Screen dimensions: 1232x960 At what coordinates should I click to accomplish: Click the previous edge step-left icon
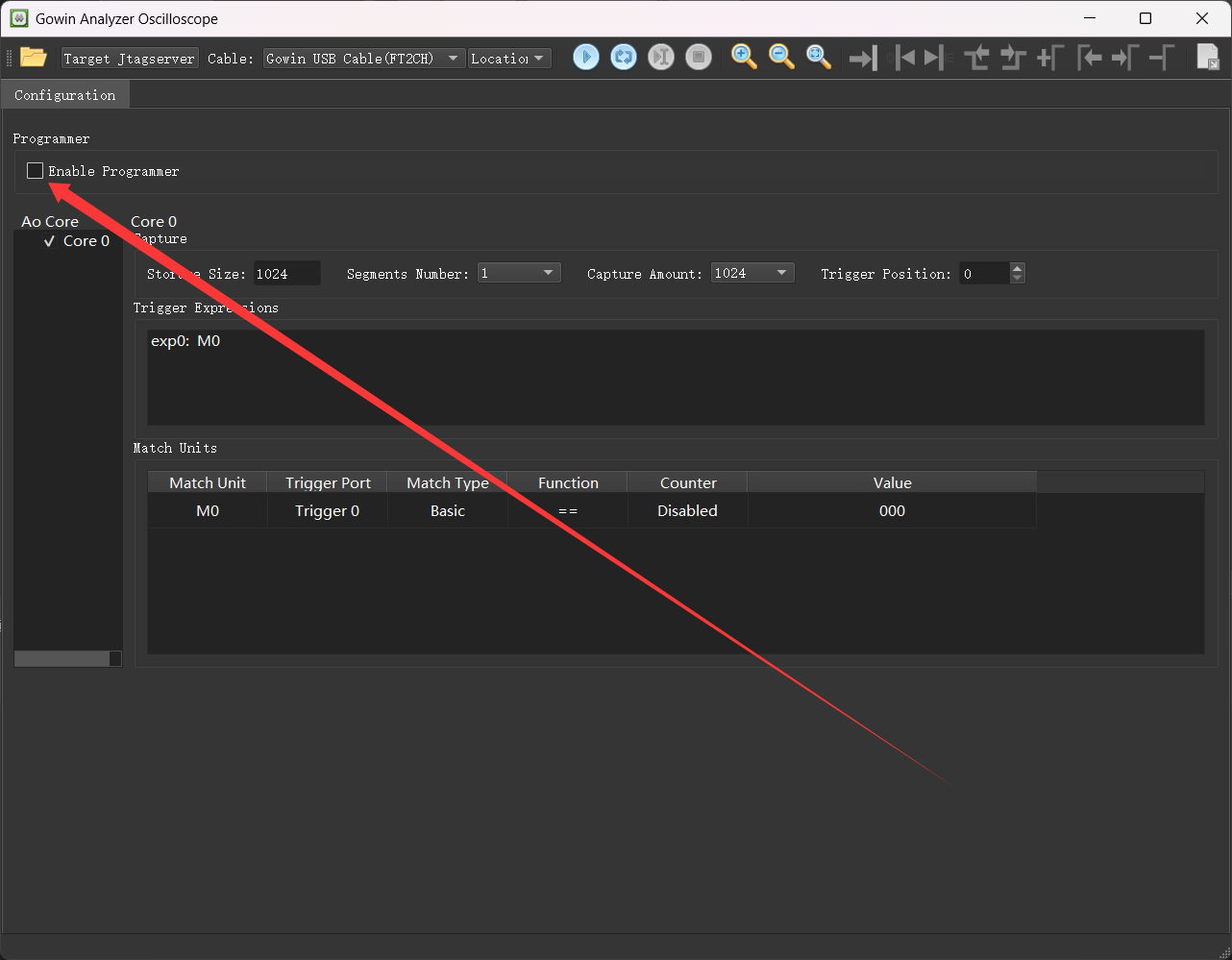[x=976, y=59]
